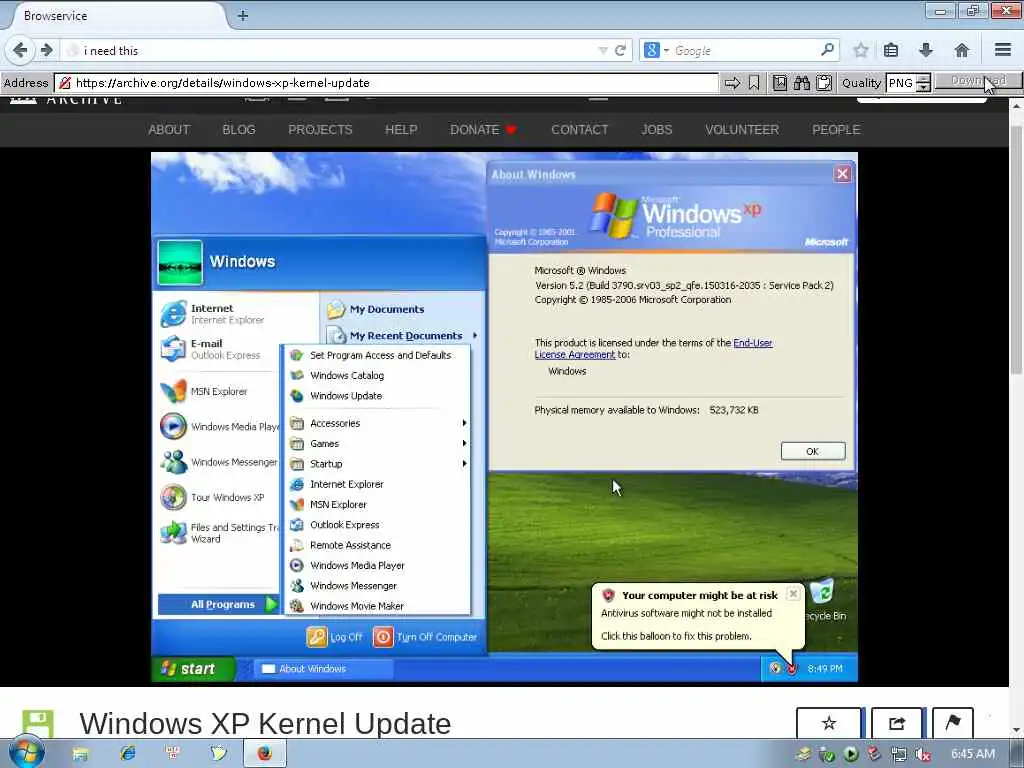Open ABOUT in Archive navigation
This screenshot has height=768, width=1024.
pyautogui.click(x=168, y=129)
